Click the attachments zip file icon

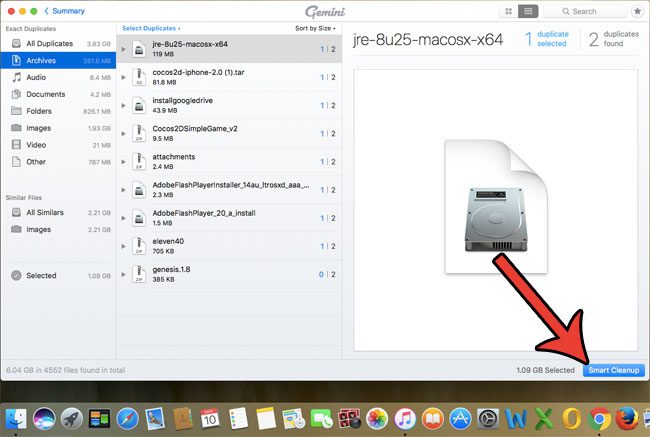click(139, 162)
